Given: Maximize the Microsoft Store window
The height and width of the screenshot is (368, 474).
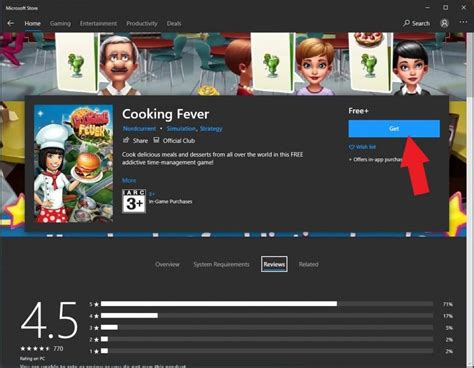Looking at the screenshot, I should tap(446, 7).
